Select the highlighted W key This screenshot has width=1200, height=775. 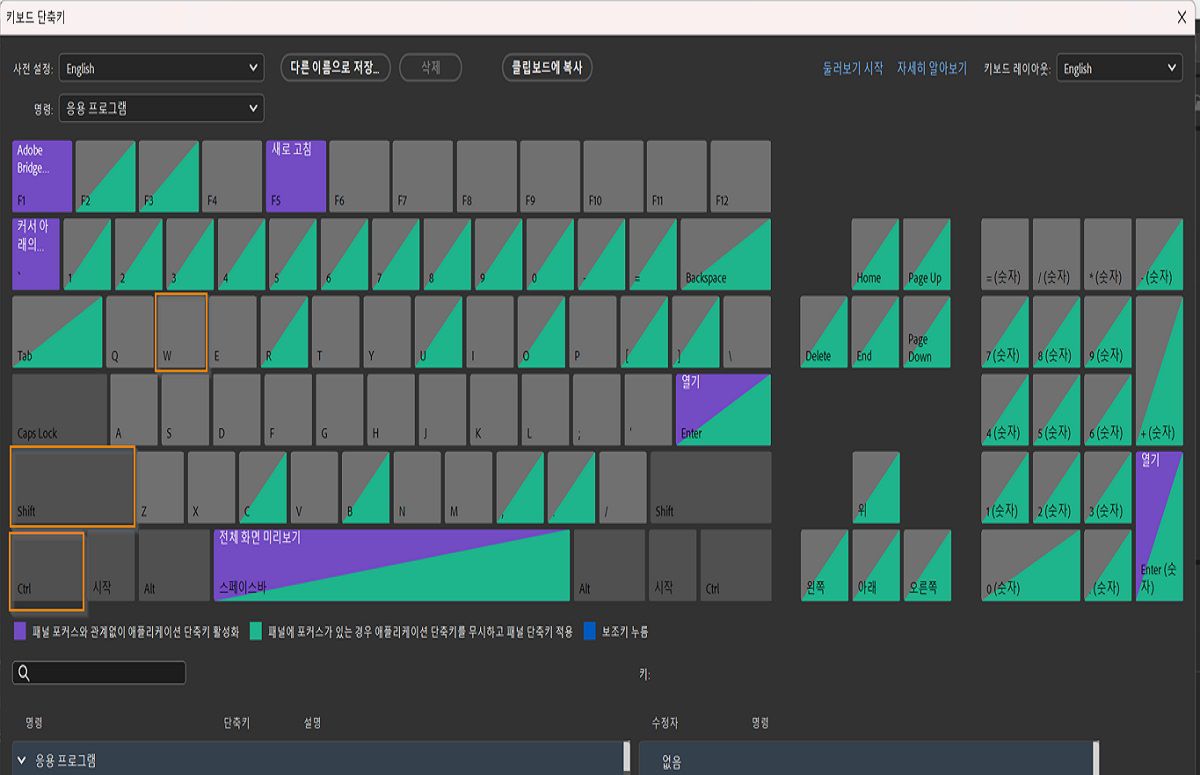point(182,332)
